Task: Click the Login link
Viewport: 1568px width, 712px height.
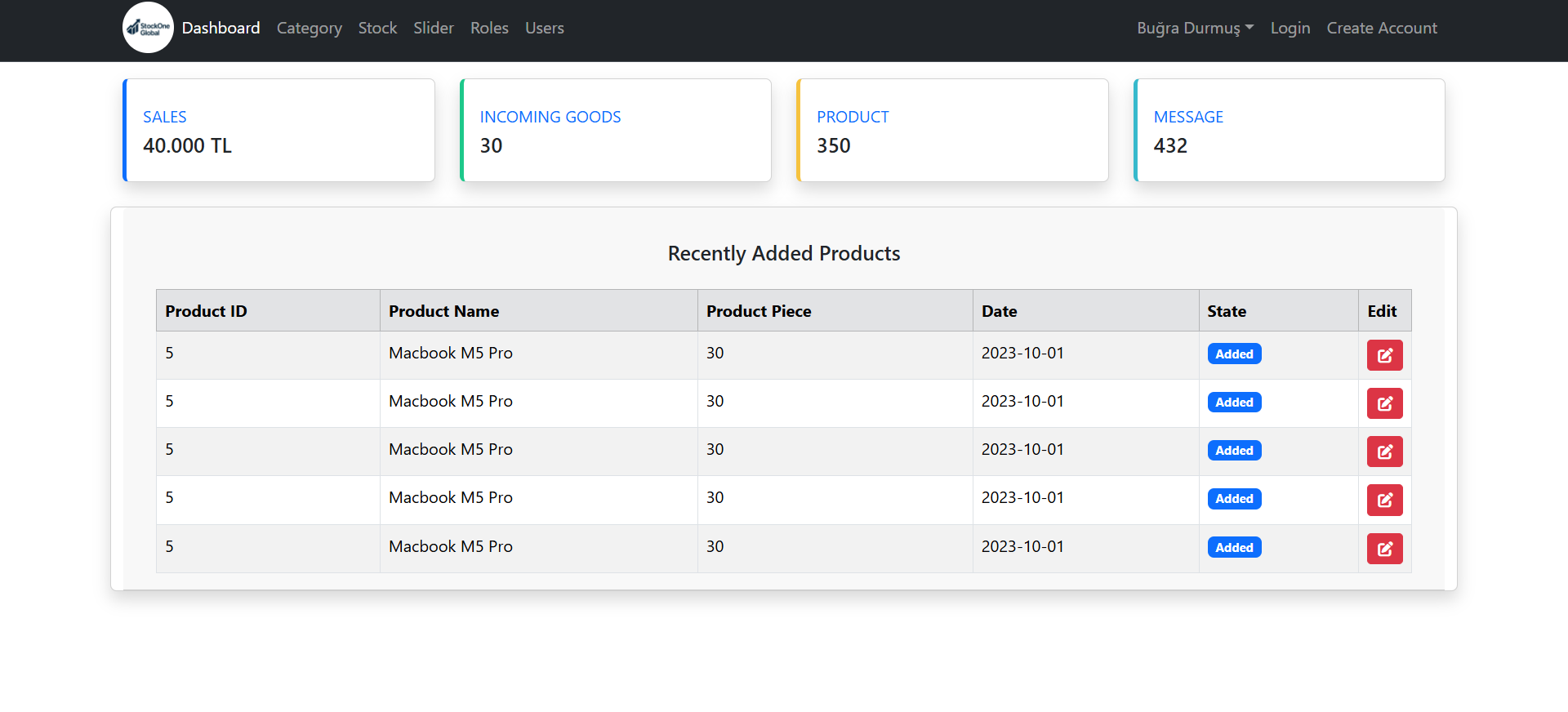Action: coord(1290,28)
